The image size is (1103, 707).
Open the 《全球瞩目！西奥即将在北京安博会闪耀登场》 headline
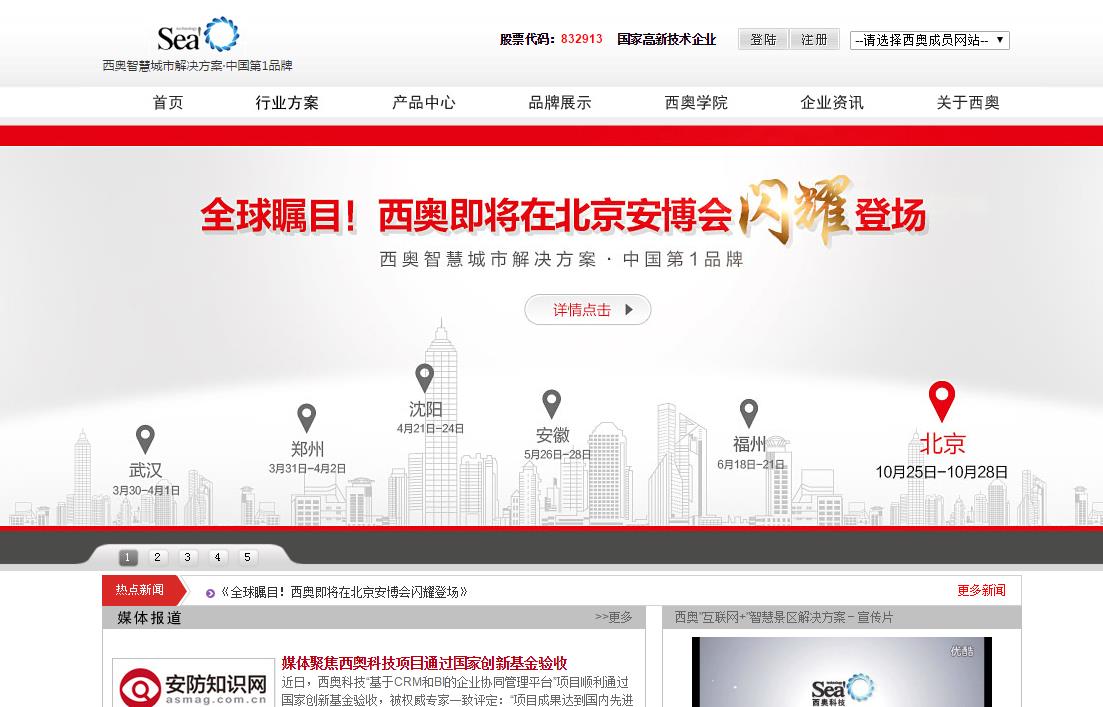click(343, 592)
